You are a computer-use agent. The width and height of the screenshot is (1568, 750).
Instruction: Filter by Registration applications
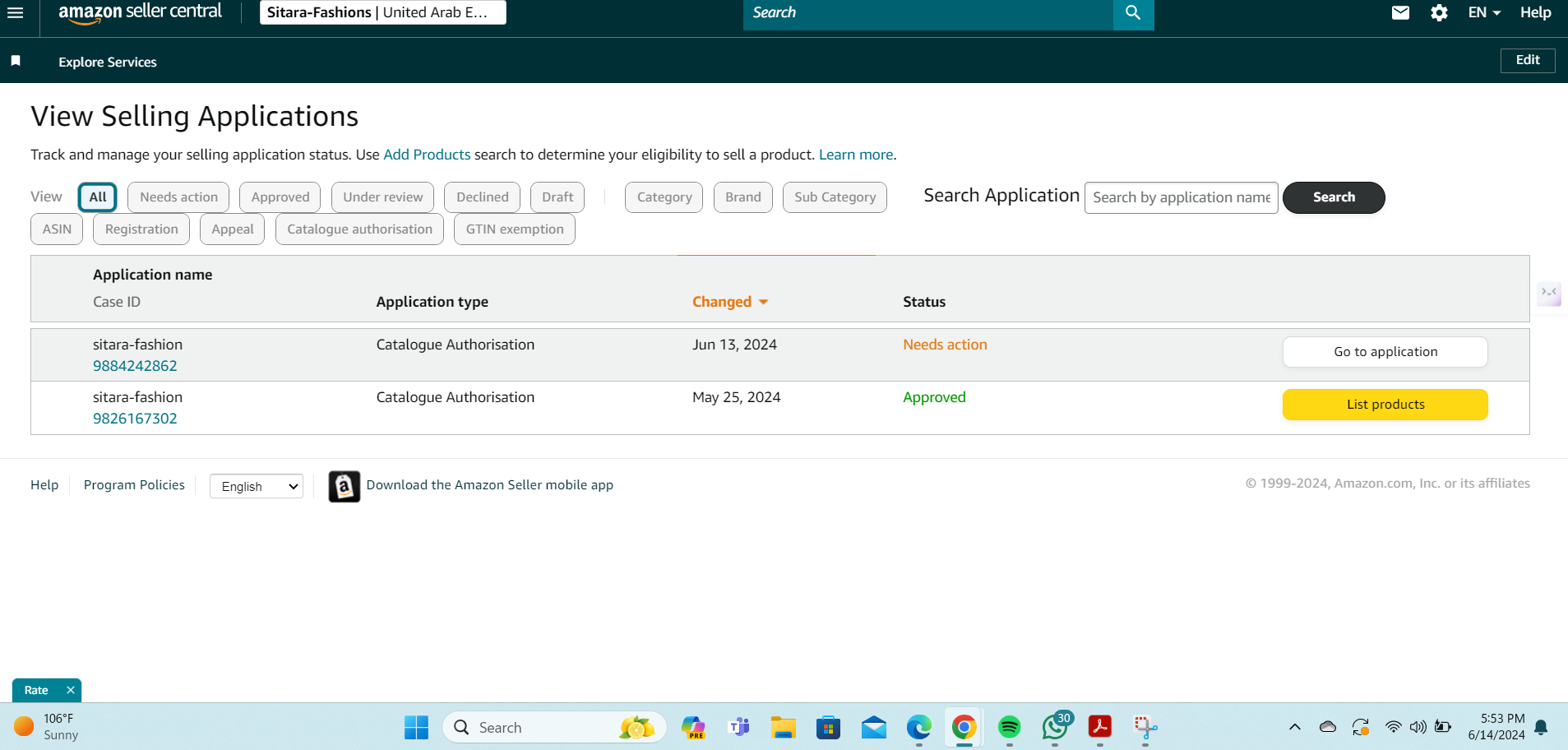tap(141, 229)
